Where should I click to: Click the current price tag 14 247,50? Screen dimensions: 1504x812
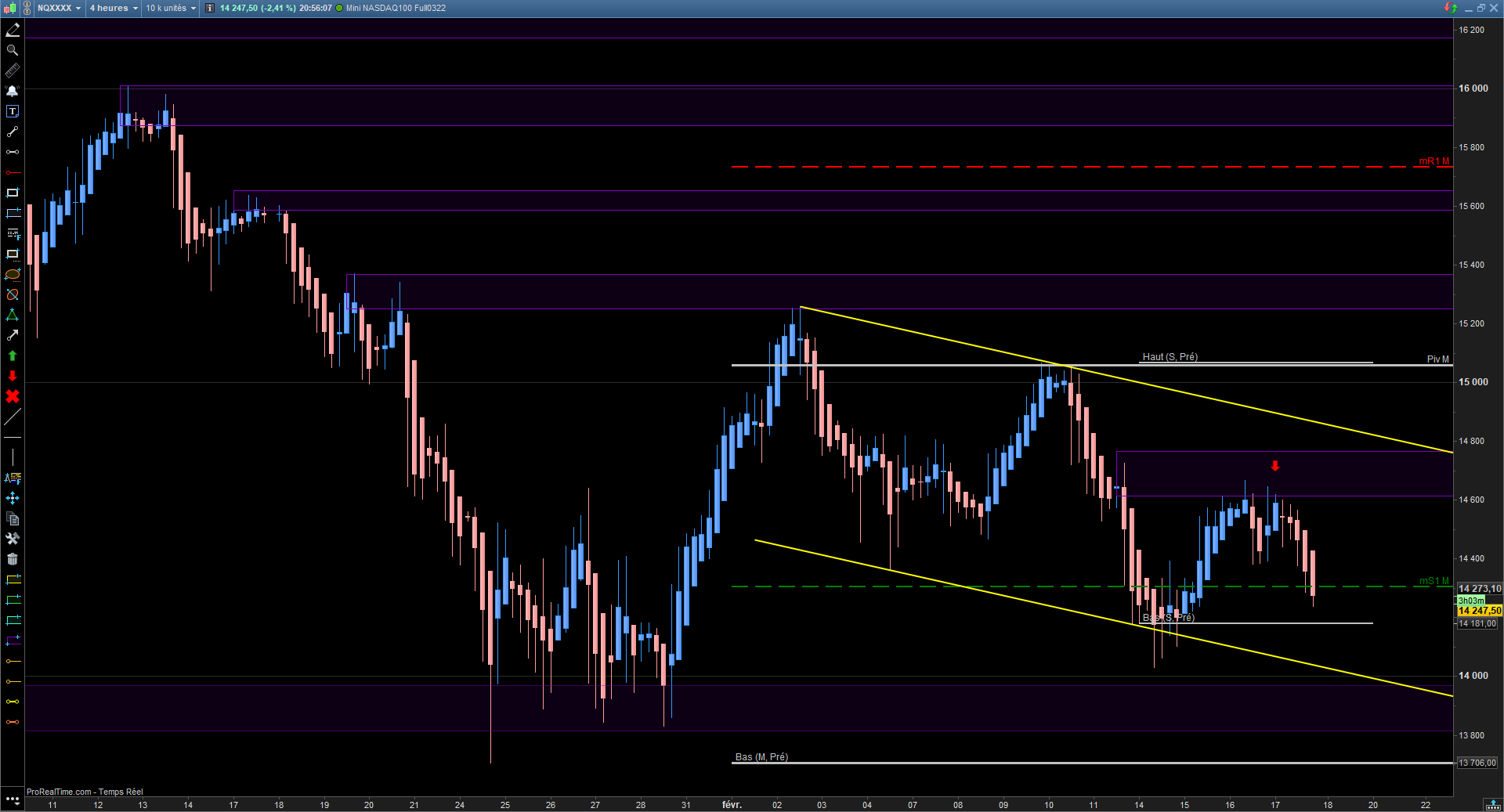(1479, 611)
